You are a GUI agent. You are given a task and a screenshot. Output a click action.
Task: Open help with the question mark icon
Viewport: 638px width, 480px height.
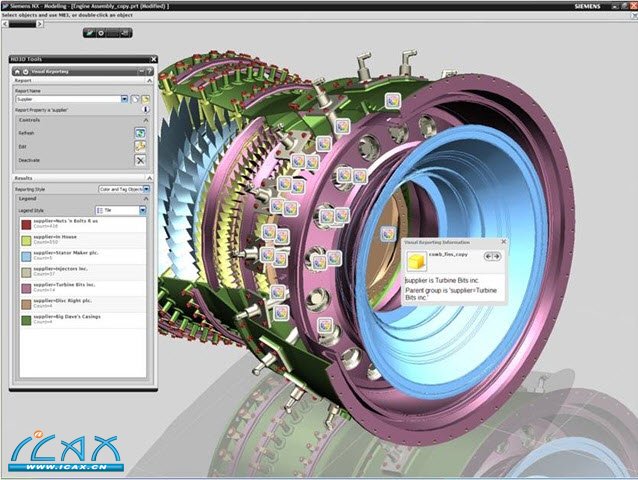pyautogui.click(x=149, y=72)
